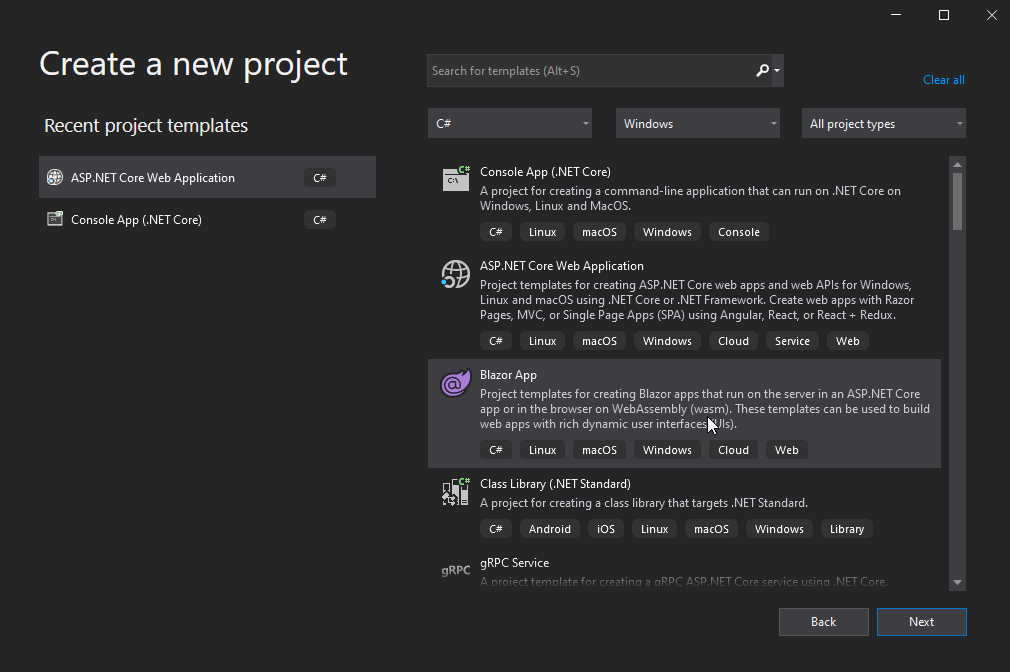Click the Console tag under Console App
The image size is (1010, 672).
click(739, 232)
